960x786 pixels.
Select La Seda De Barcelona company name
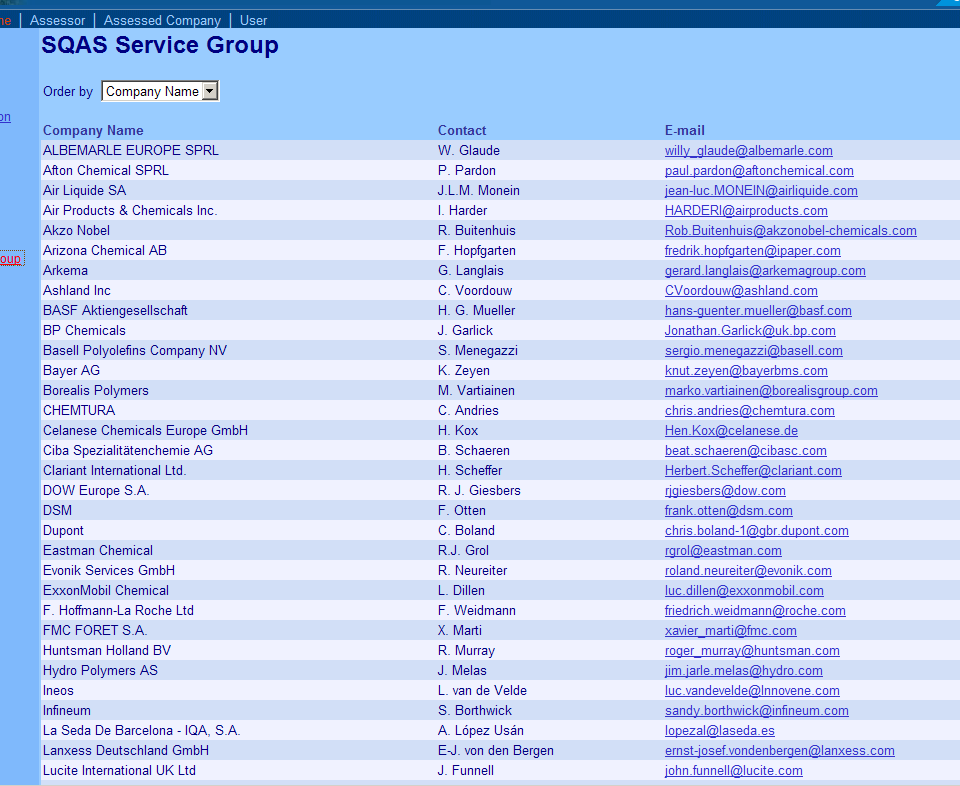pyautogui.click(x=141, y=730)
